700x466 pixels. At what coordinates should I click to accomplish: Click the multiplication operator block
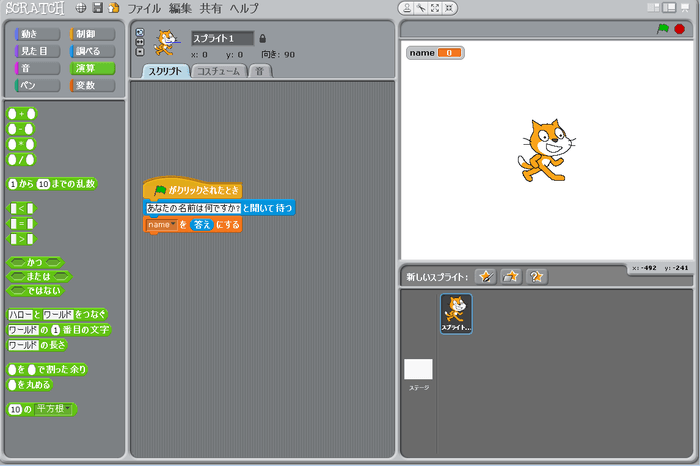(21, 144)
